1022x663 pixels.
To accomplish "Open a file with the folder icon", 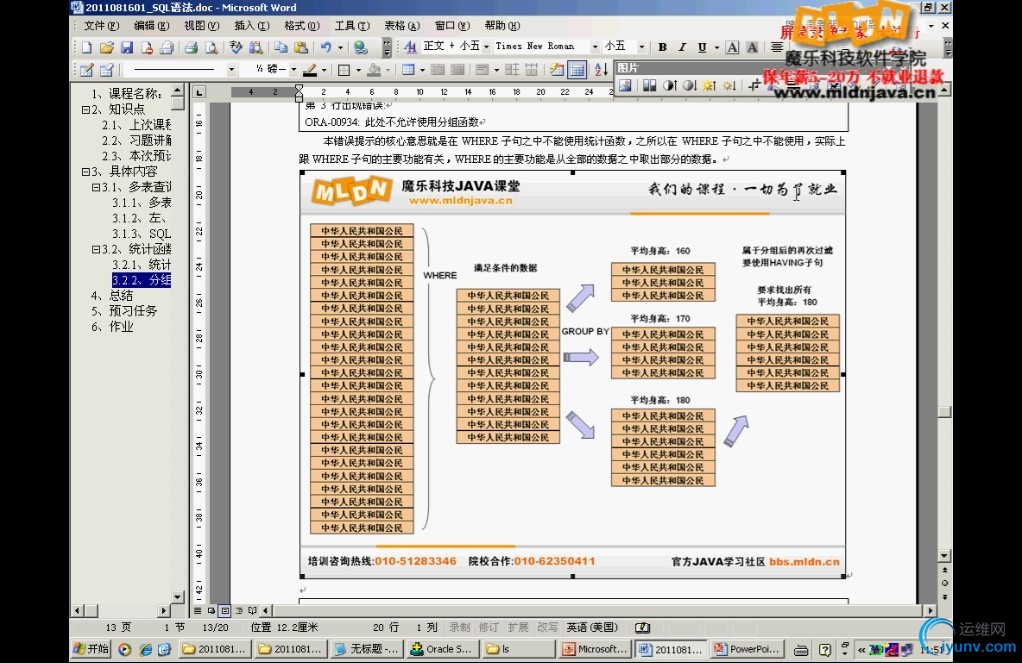I will [x=107, y=47].
